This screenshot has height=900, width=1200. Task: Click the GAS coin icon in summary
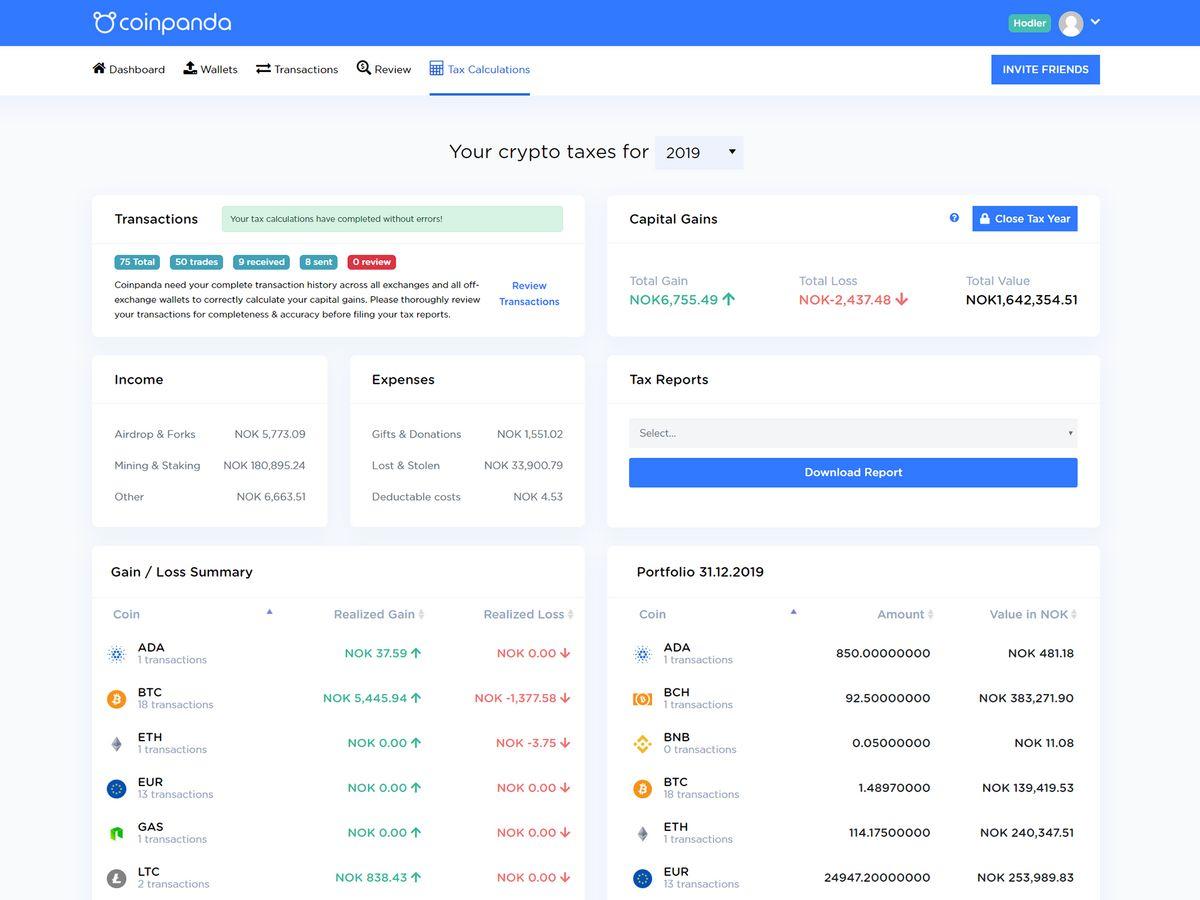pyautogui.click(x=117, y=833)
